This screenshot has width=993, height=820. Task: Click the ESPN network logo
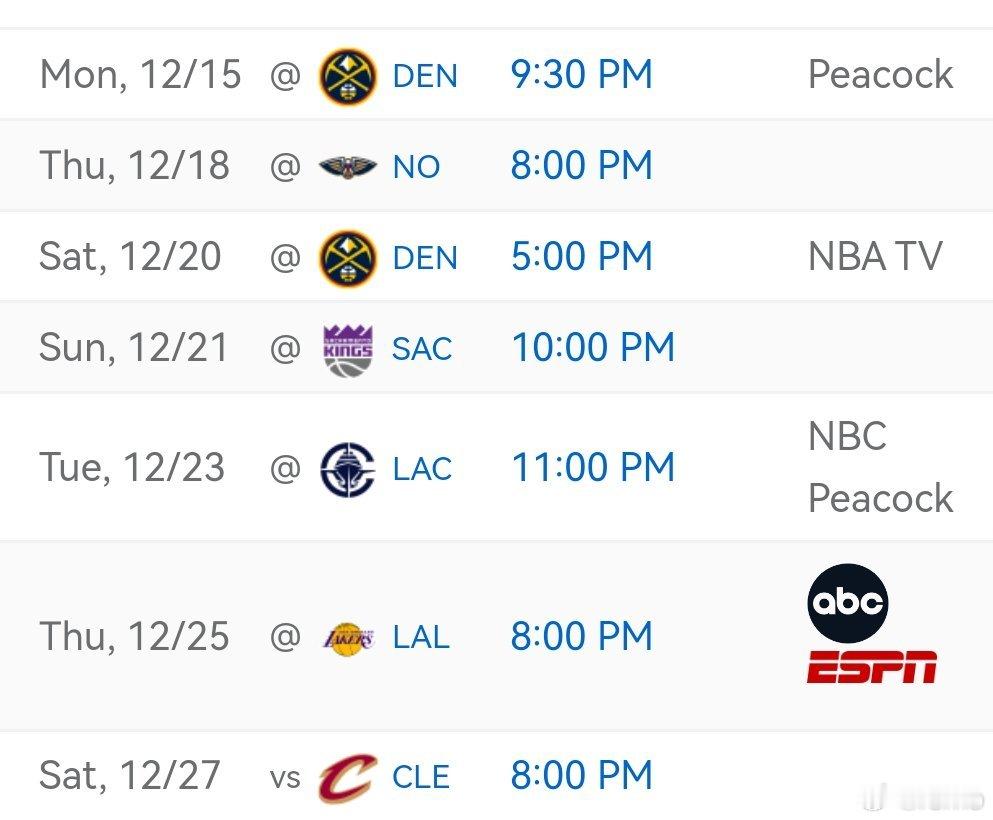point(871,666)
